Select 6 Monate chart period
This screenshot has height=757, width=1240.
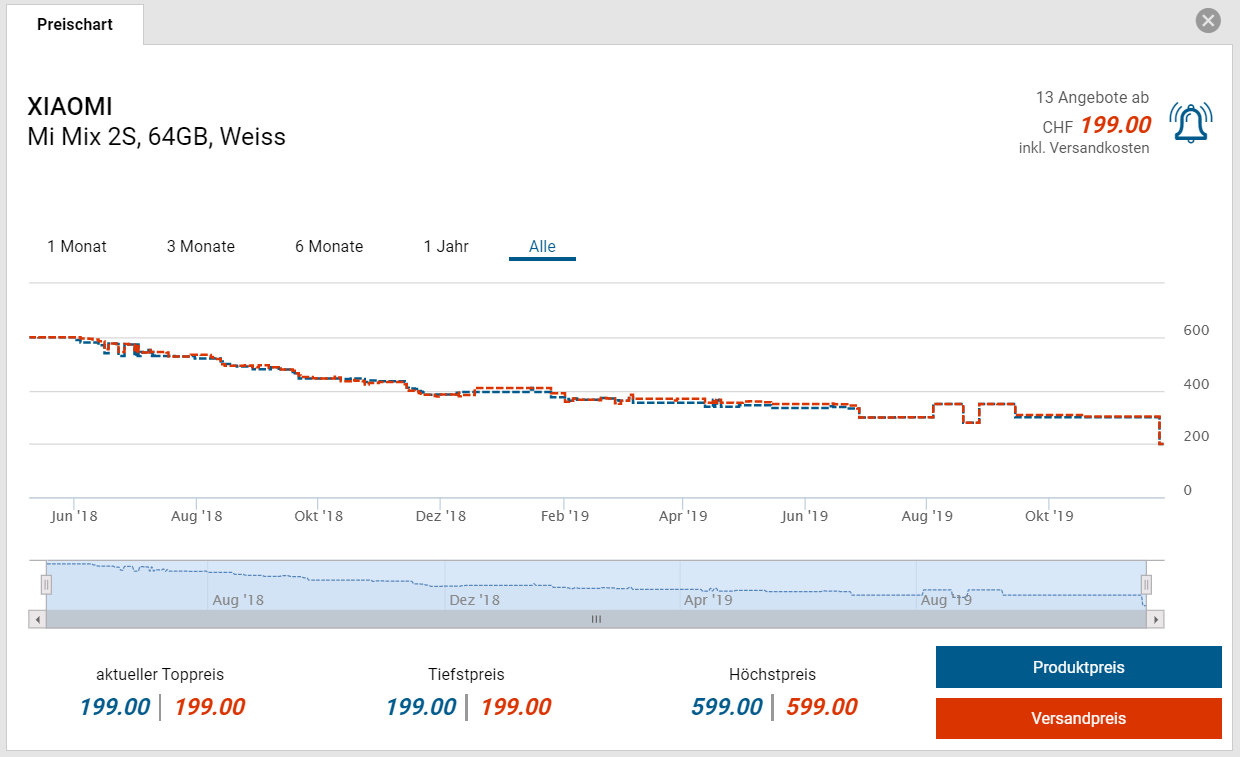329,246
